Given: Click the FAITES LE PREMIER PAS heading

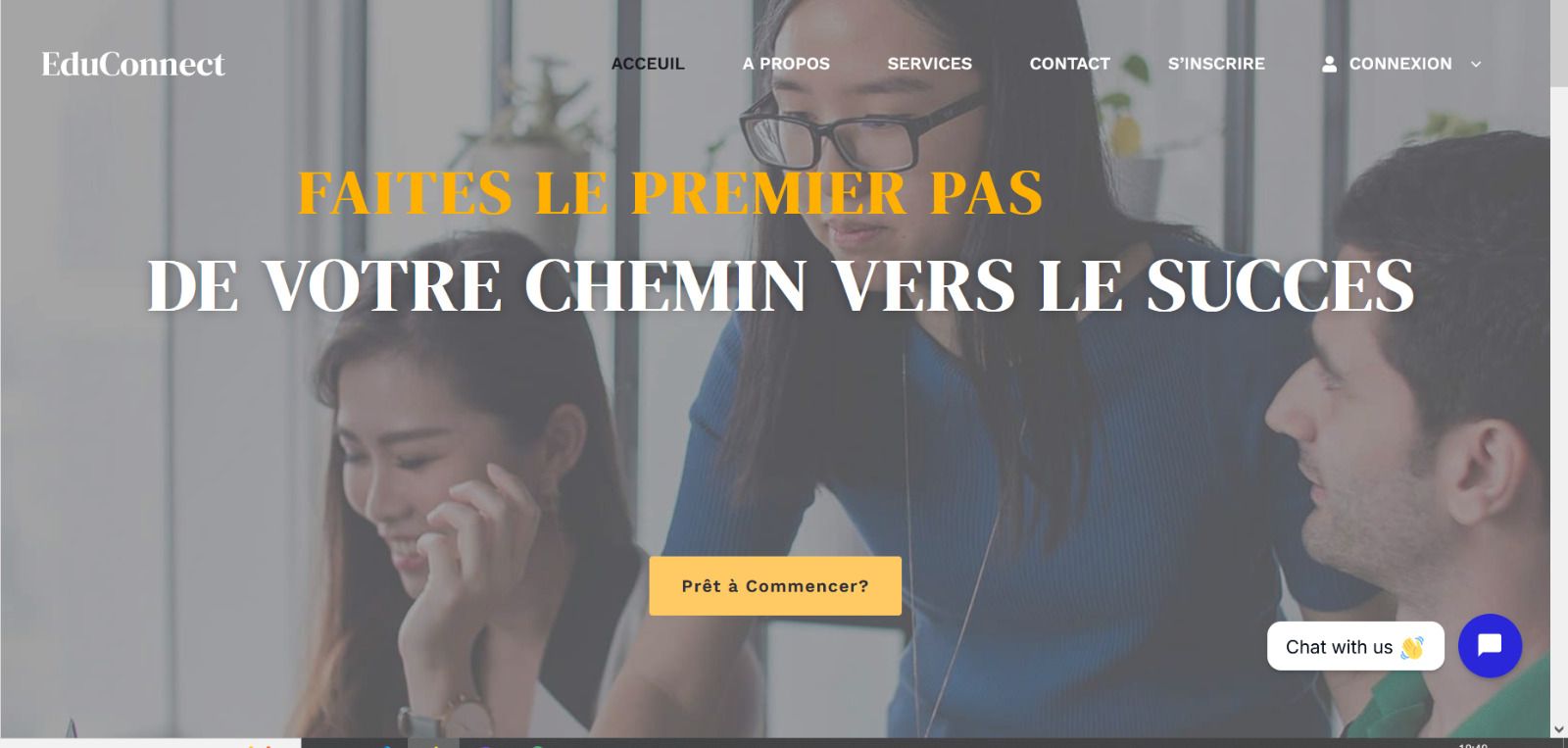Looking at the screenshot, I should click(x=670, y=192).
